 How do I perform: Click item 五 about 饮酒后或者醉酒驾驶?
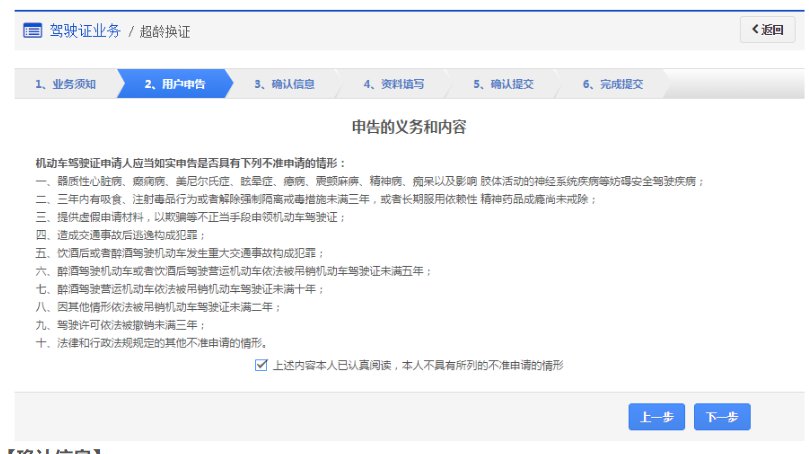point(180,253)
